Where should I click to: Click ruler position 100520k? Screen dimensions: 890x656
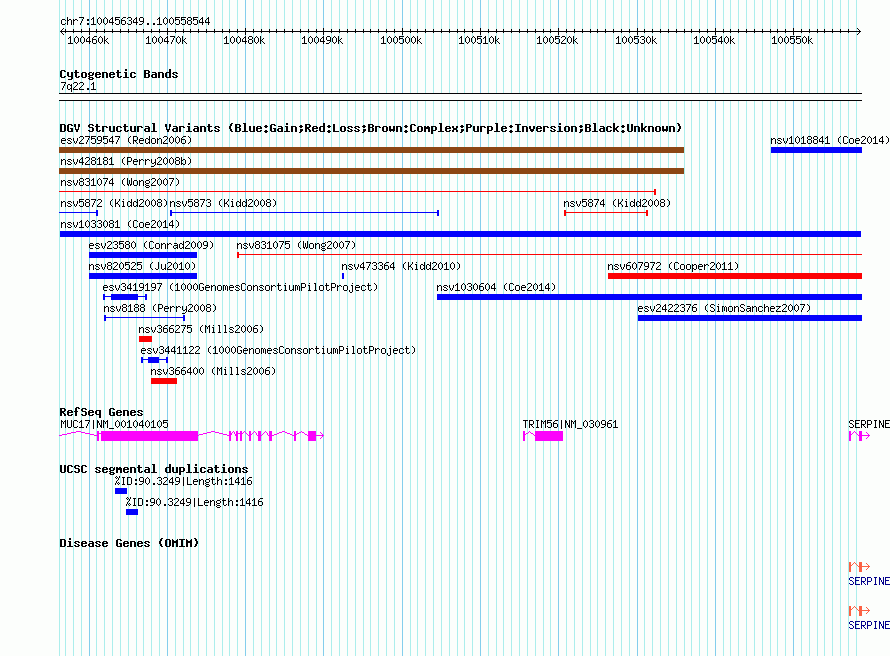557,40
